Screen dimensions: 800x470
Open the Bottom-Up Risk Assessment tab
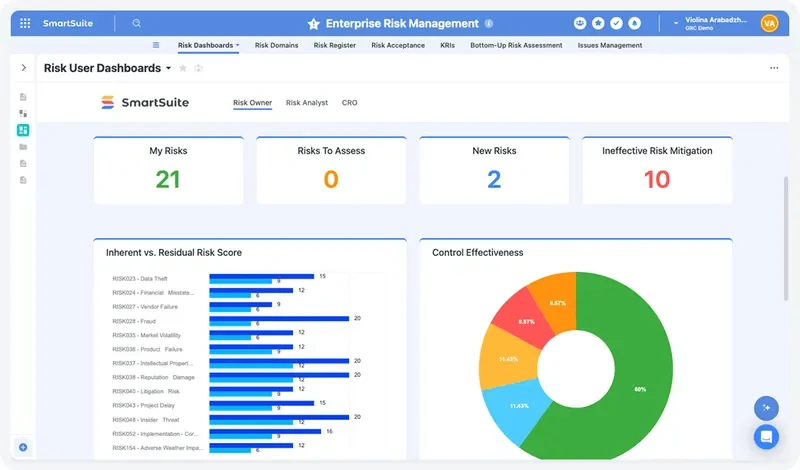click(x=516, y=45)
